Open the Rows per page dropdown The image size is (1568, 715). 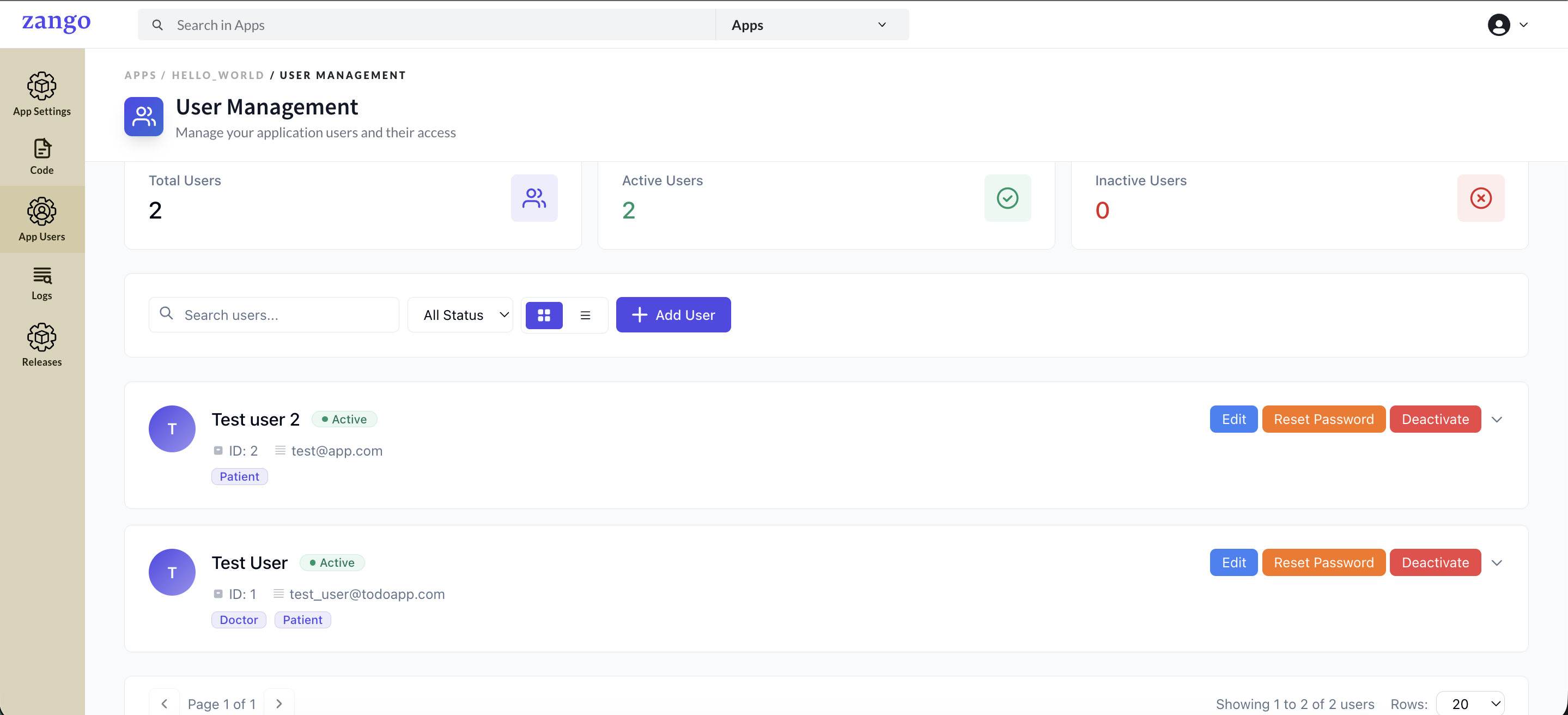point(1470,704)
